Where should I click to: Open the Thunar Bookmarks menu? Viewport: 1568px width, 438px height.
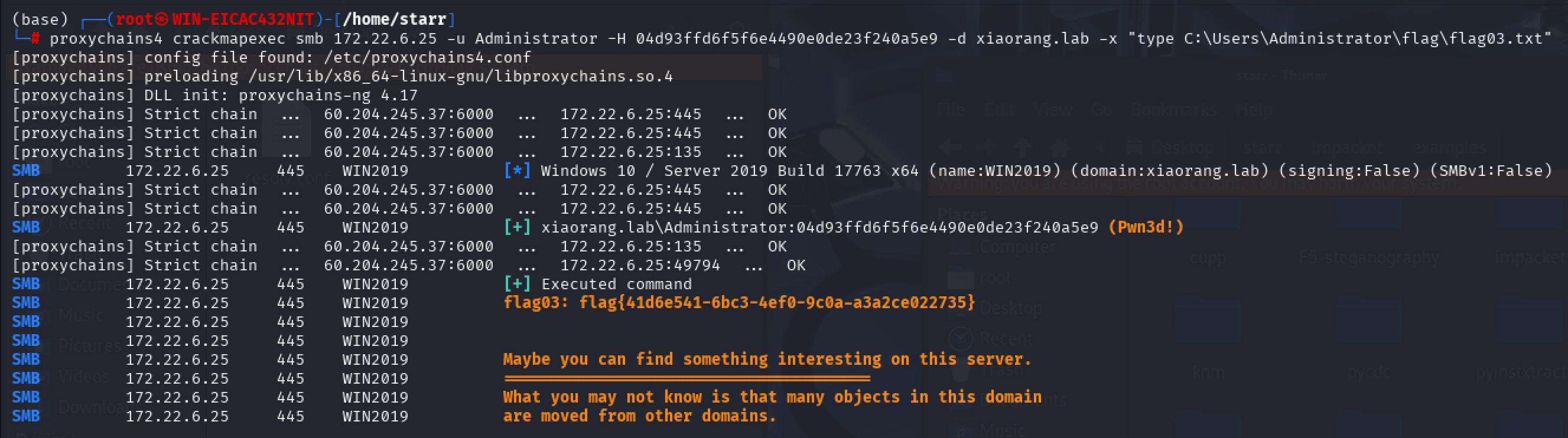(x=1173, y=110)
